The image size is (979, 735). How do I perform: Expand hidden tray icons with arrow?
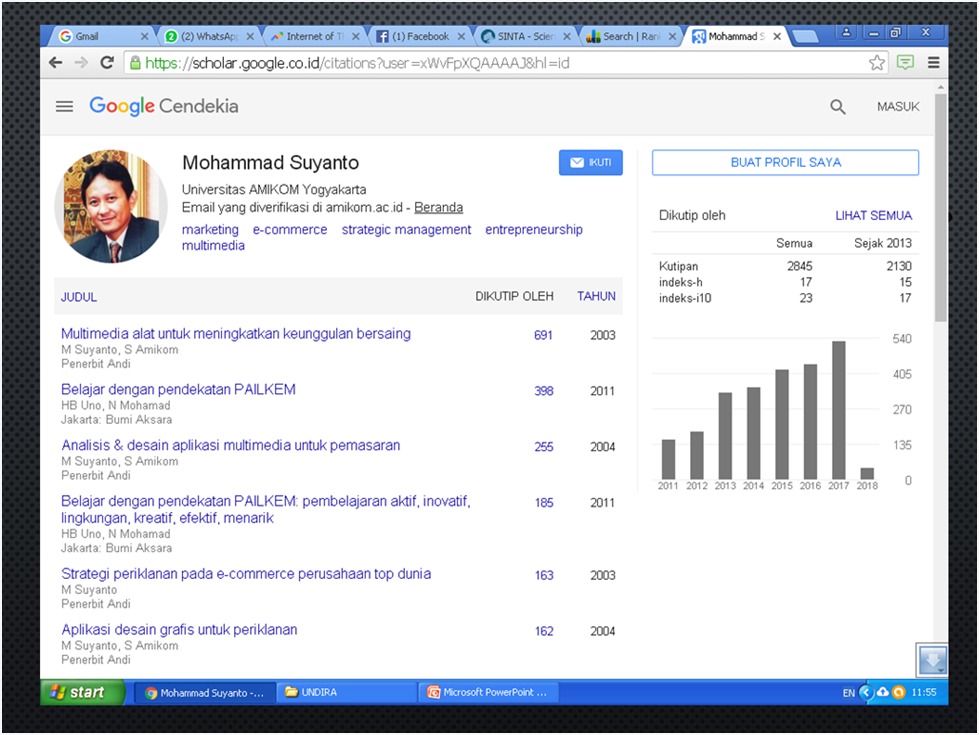pyautogui.click(x=866, y=692)
